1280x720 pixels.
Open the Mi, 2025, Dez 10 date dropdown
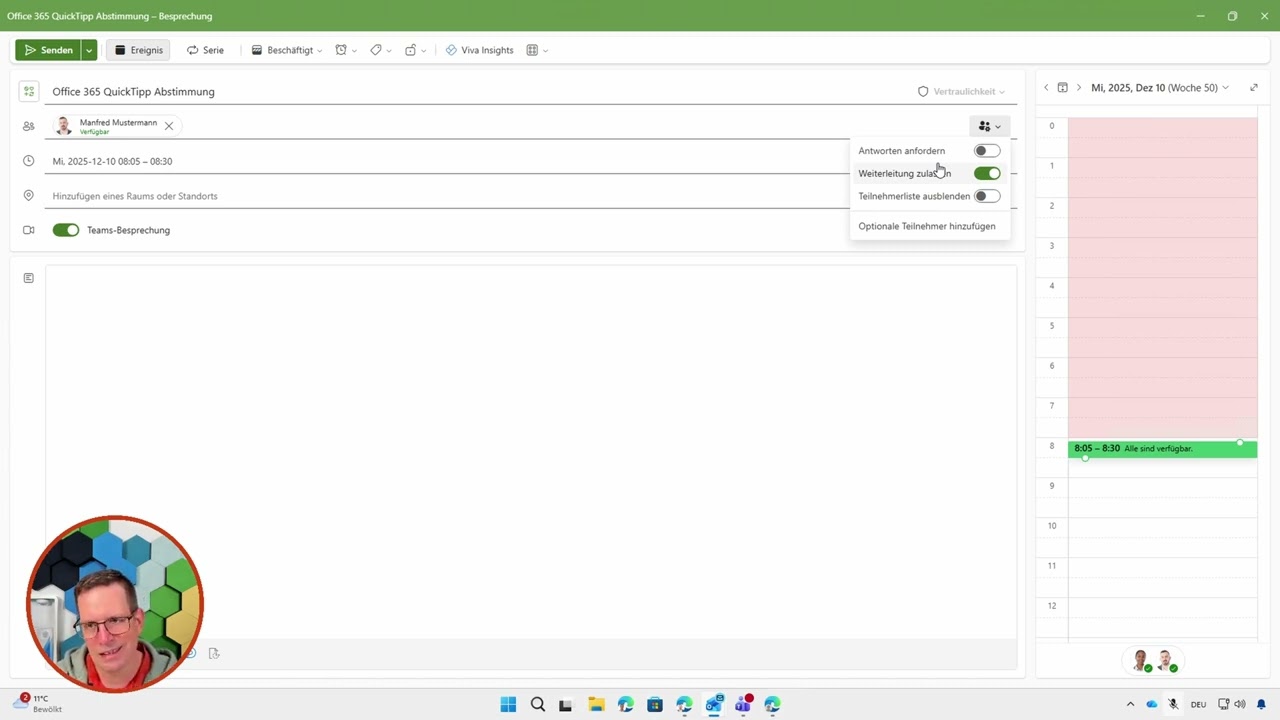1160,88
